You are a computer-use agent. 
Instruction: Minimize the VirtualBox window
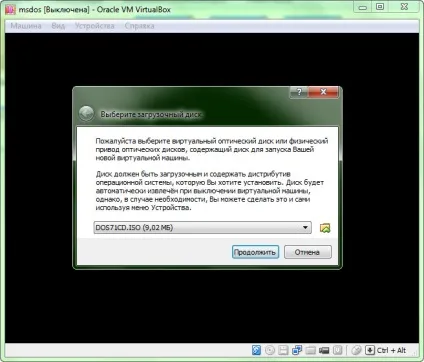coord(363,7)
